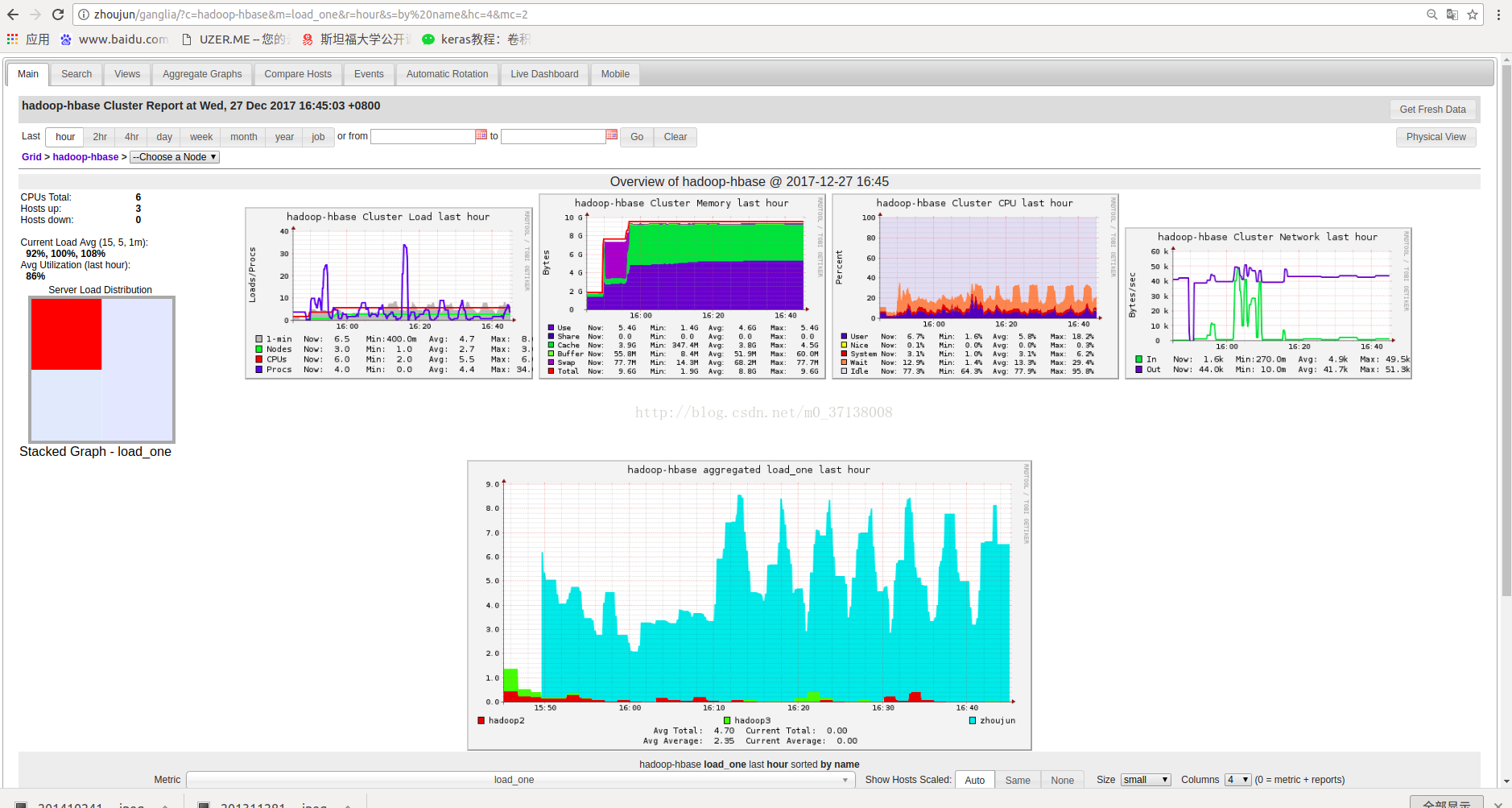Open the 'from' date calendar picker icon
Screen dimensions: 1512x808
coord(481,135)
